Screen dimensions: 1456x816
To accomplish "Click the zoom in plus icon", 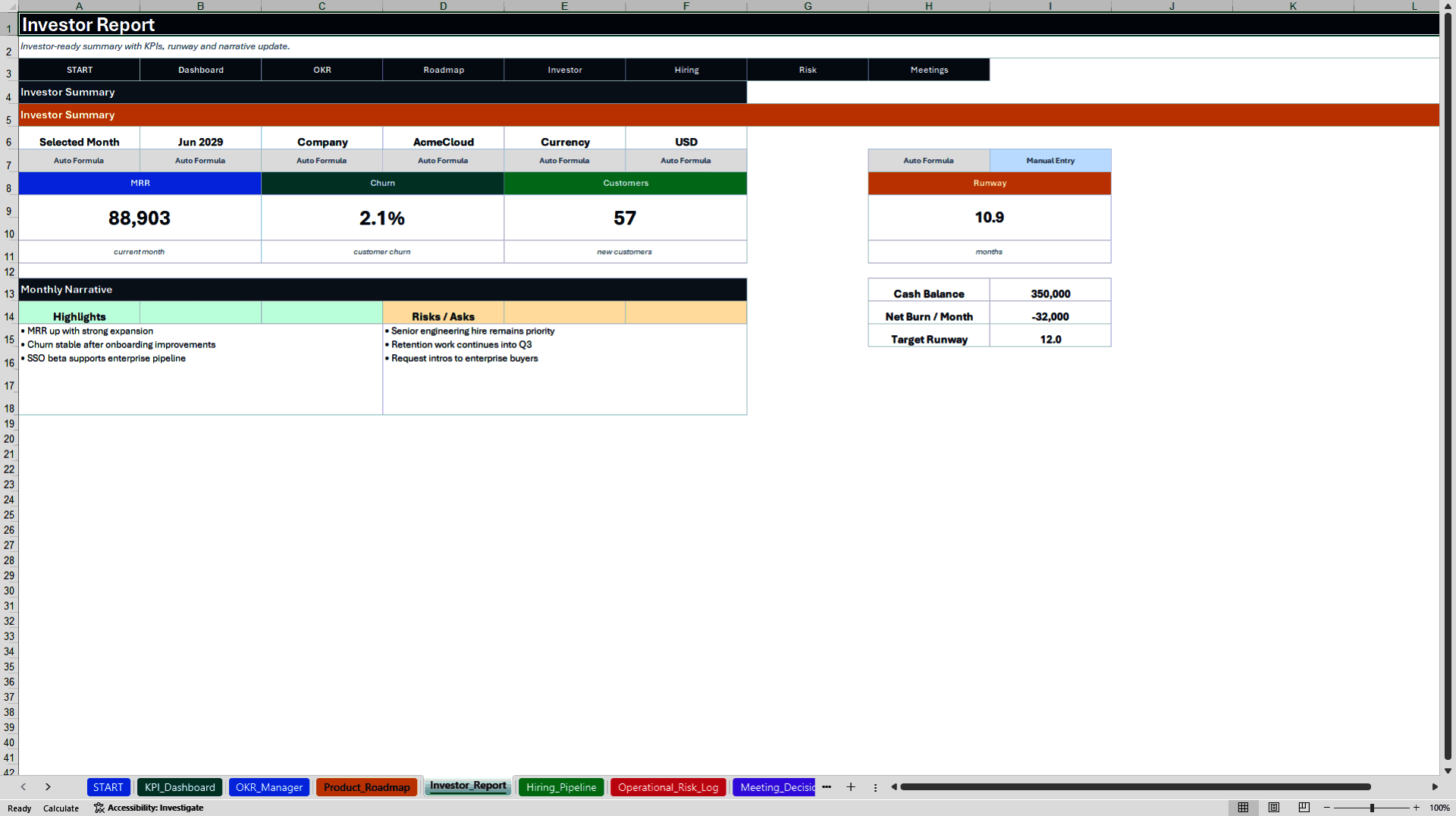I will (x=1416, y=808).
